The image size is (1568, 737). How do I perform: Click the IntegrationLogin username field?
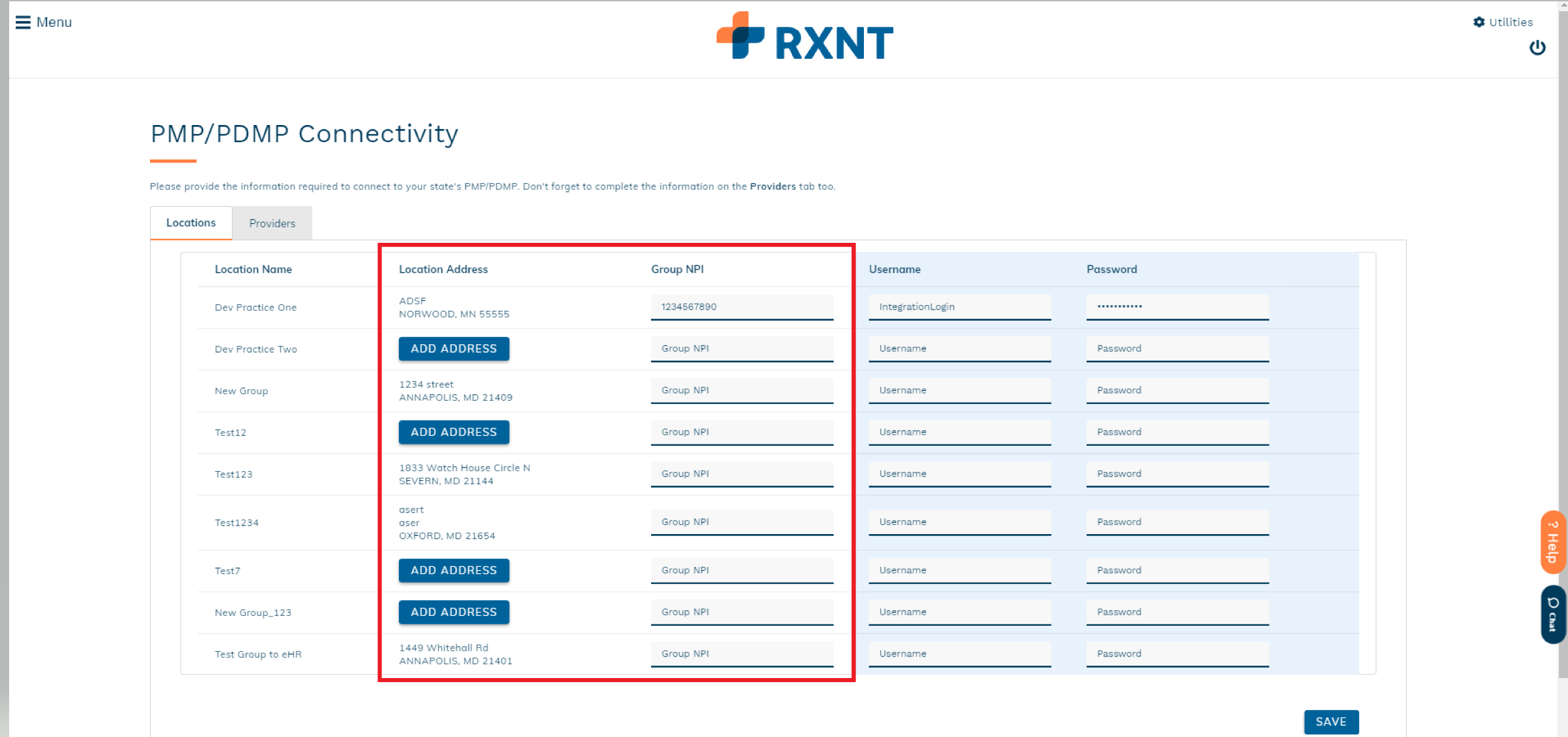tap(959, 306)
